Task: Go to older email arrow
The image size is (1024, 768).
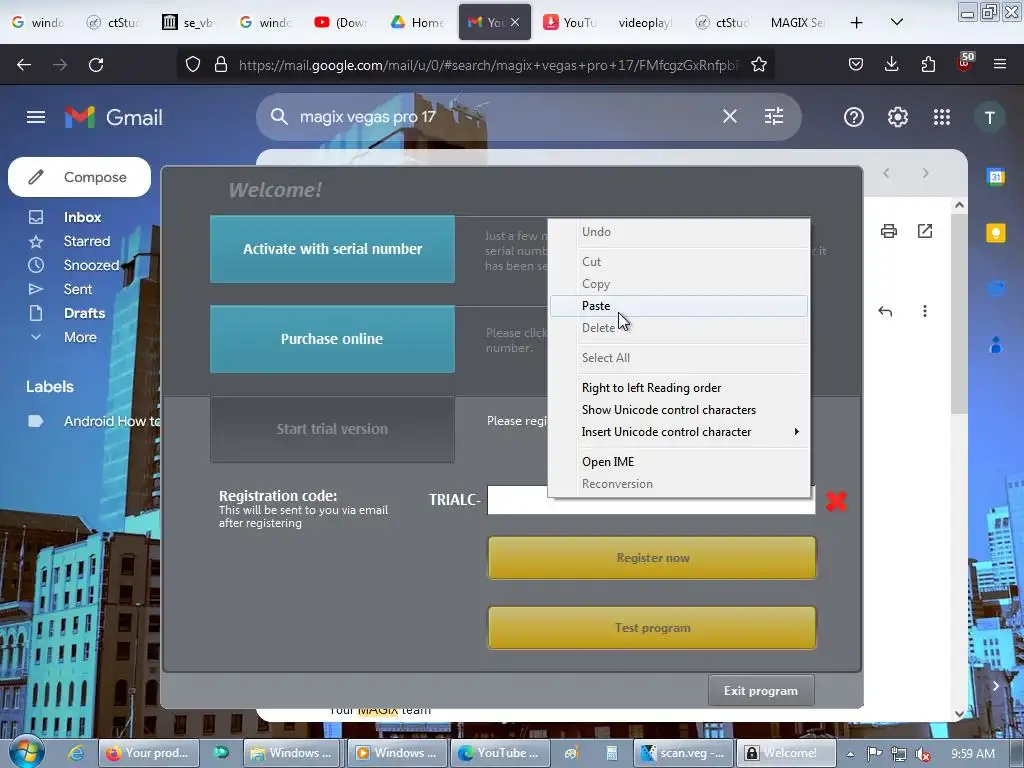Action: [925, 173]
